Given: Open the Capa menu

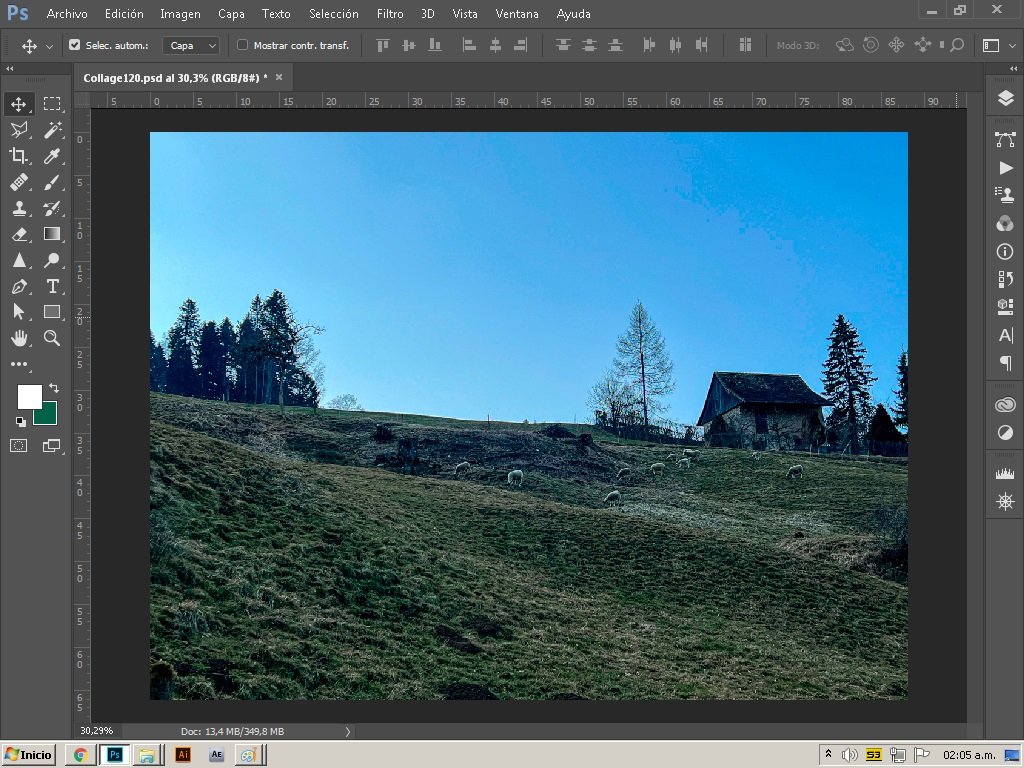Looking at the screenshot, I should 231,13.
